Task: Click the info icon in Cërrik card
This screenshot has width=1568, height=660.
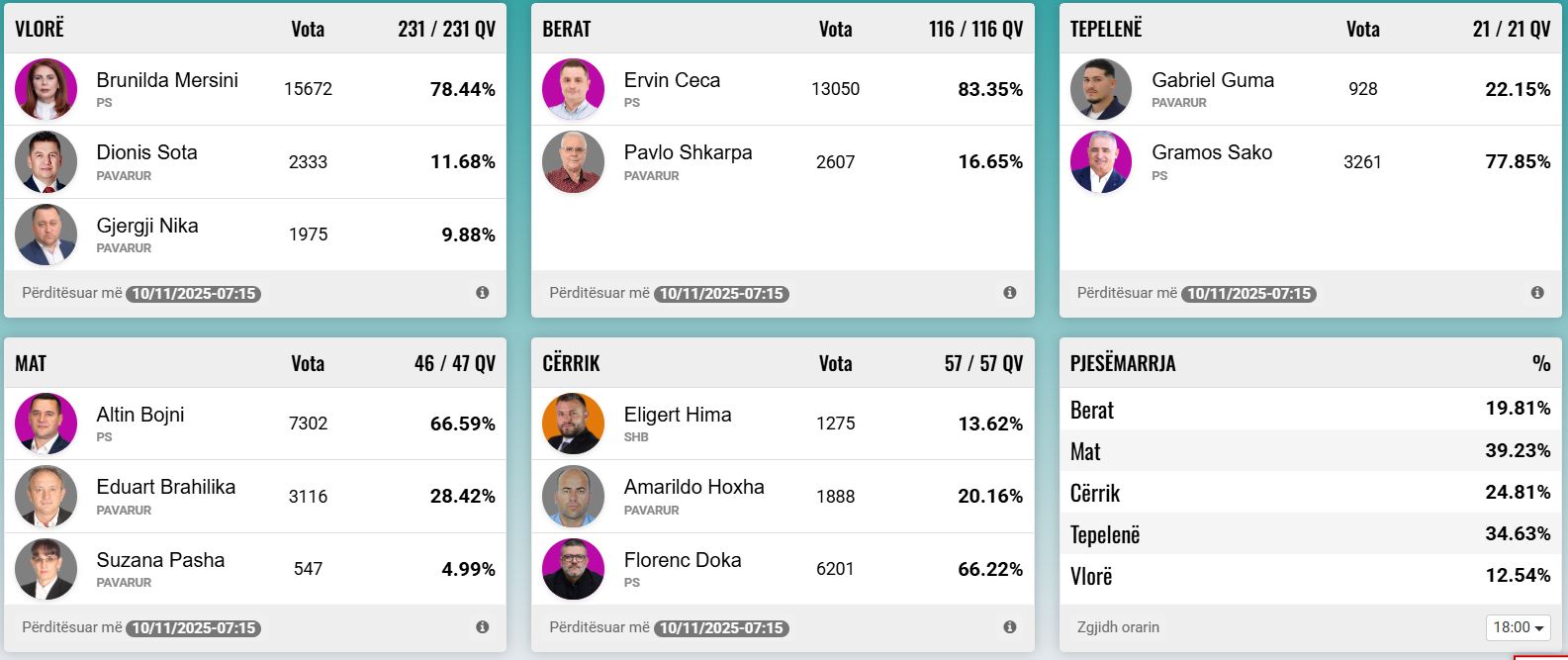Action: pyautogui.click(x=1010, y=627)
